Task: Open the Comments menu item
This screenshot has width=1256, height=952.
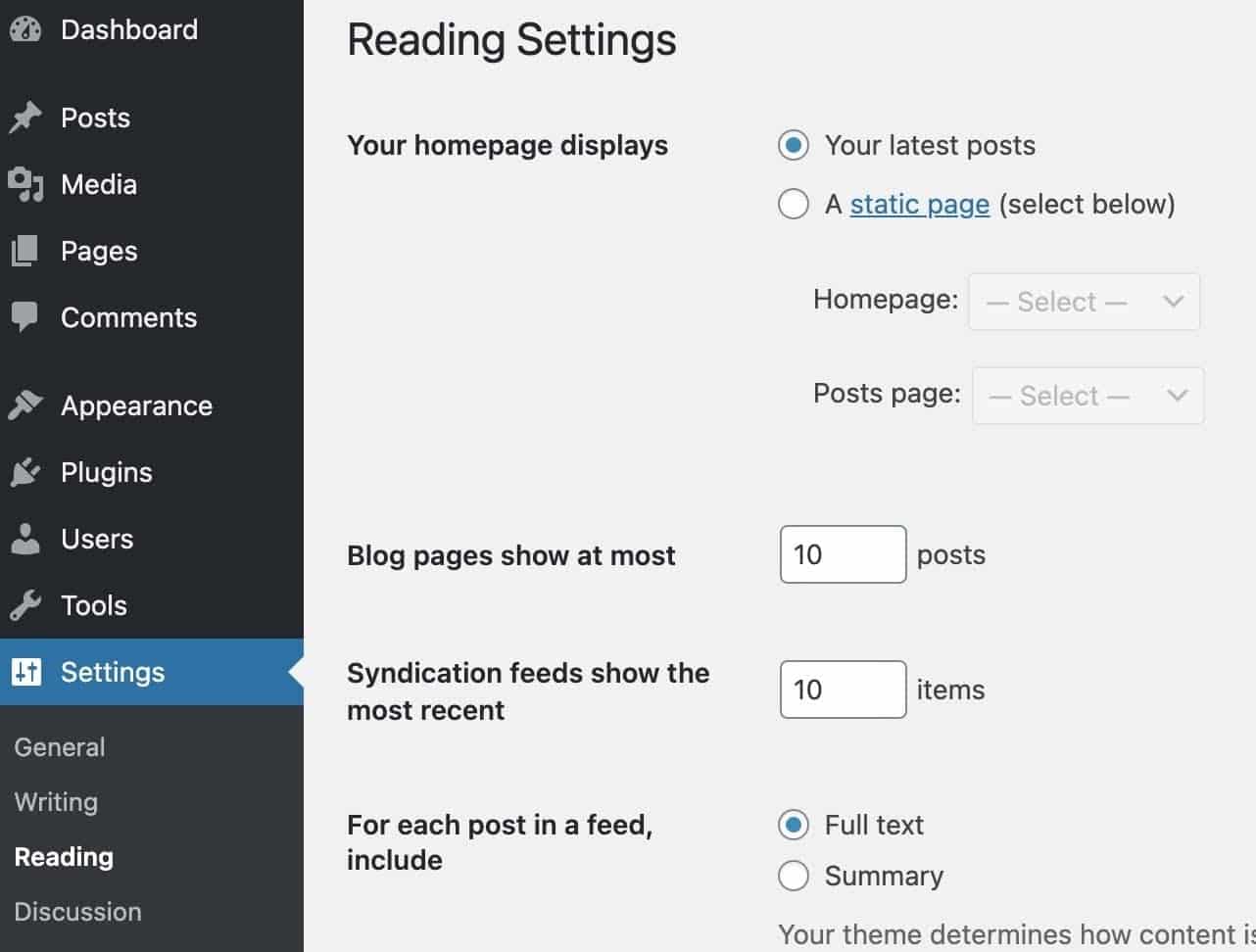Action: coord(152,317)
